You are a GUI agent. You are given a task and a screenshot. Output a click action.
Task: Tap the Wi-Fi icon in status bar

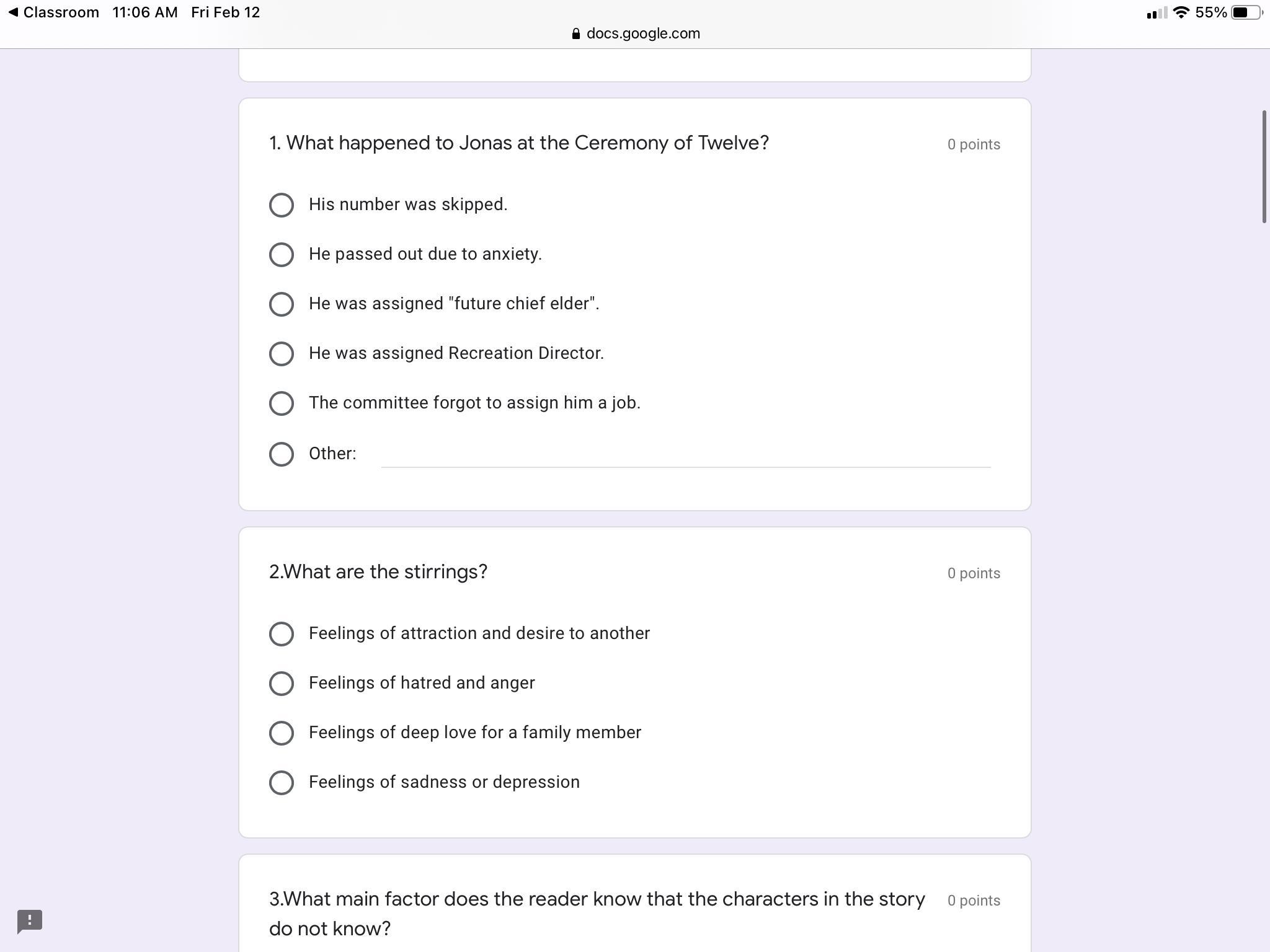click(1181, 12)
